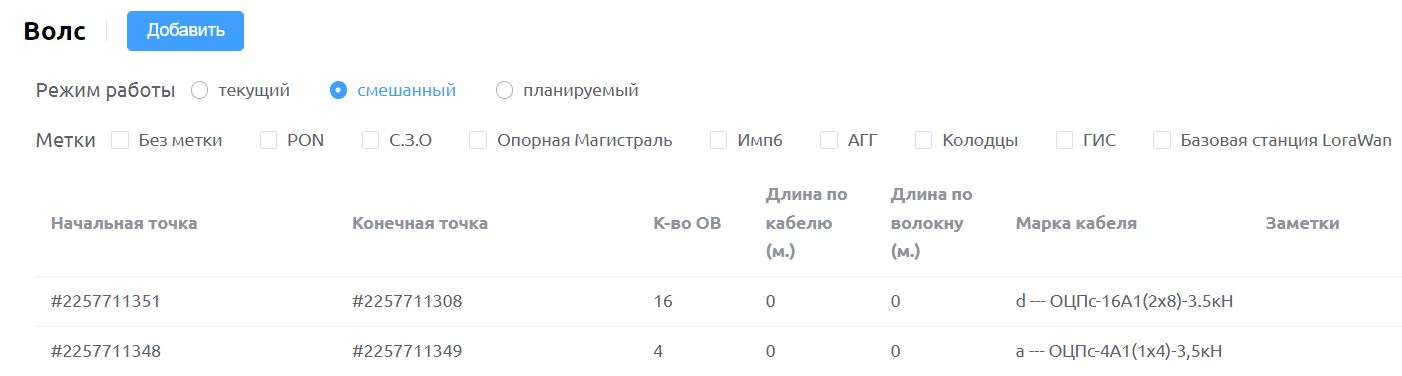
Task: Click the Марка кабеля column header
Action: (1076, 223)
